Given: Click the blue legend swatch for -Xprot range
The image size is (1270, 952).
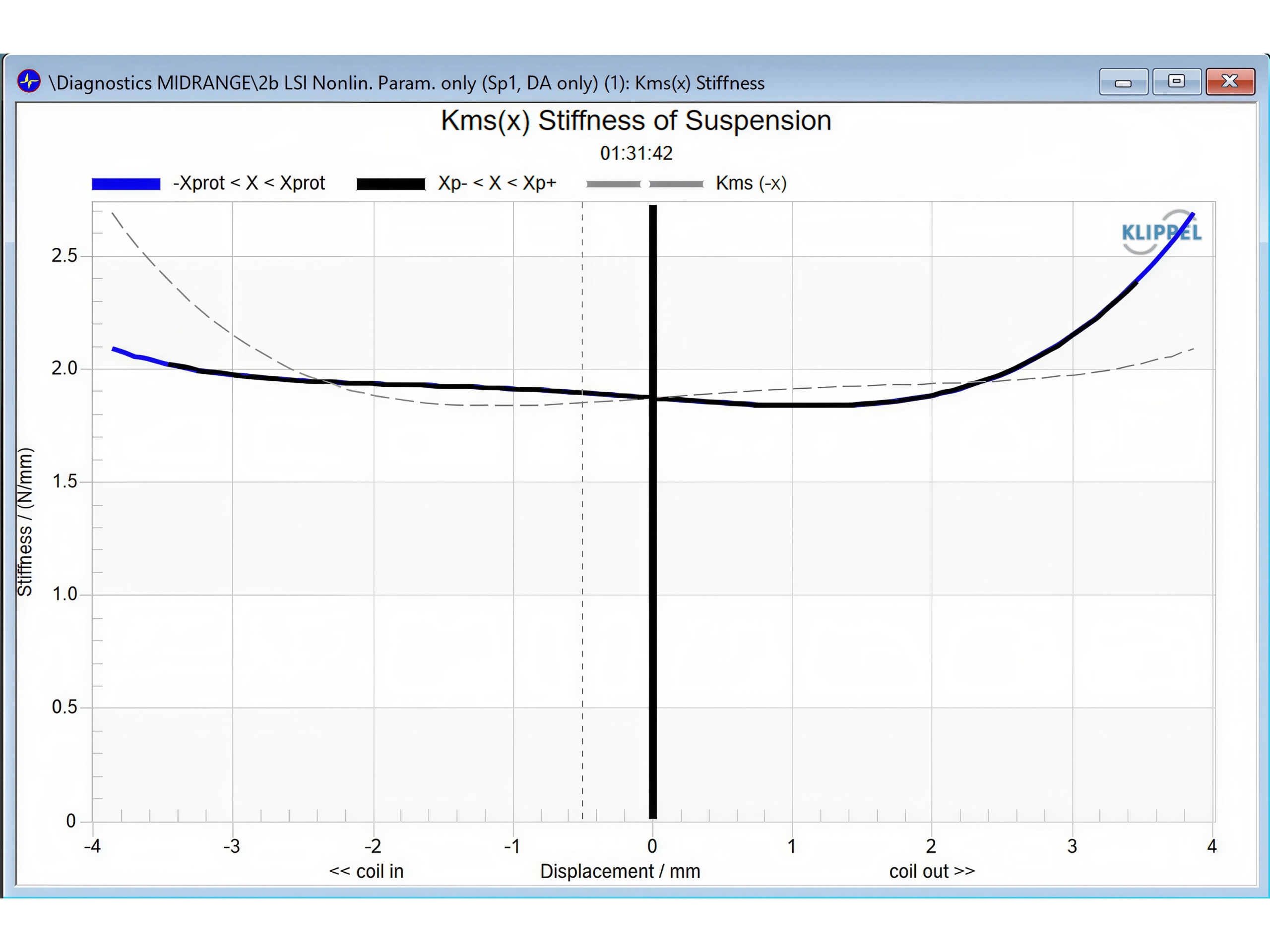Looking at the screenshot, I should tap(127, 183).
